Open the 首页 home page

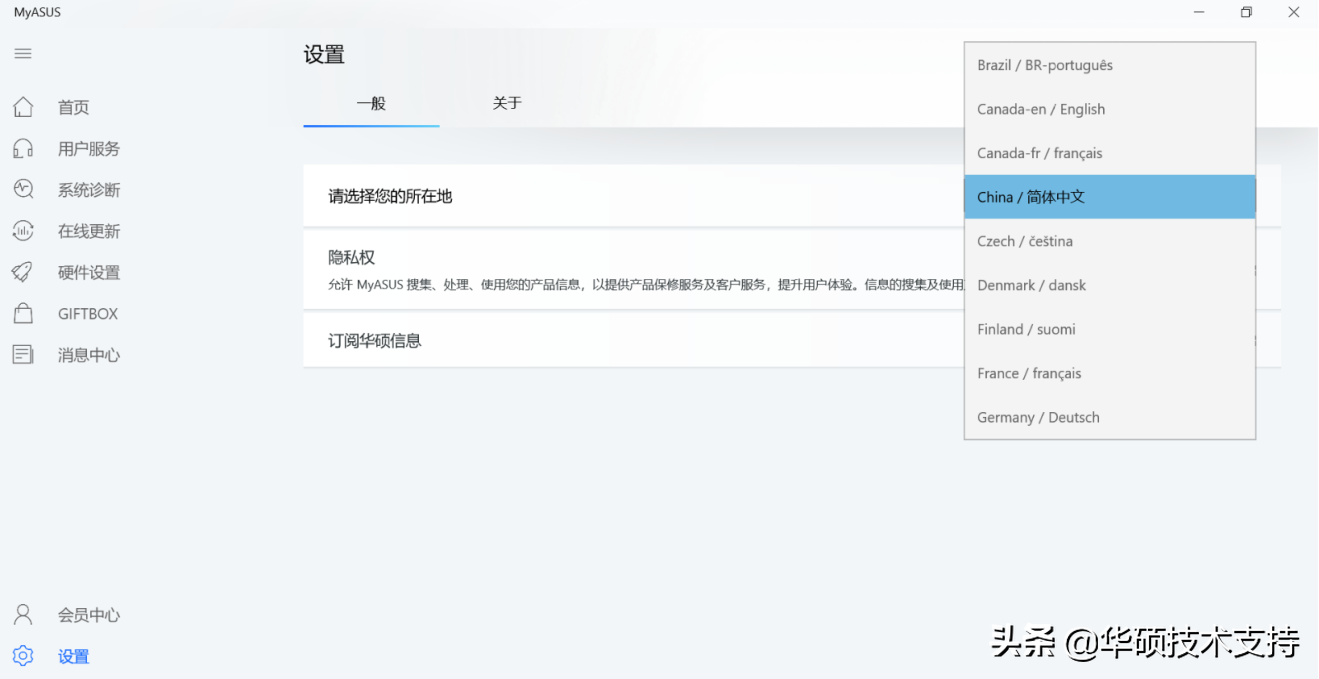(73, 108)
